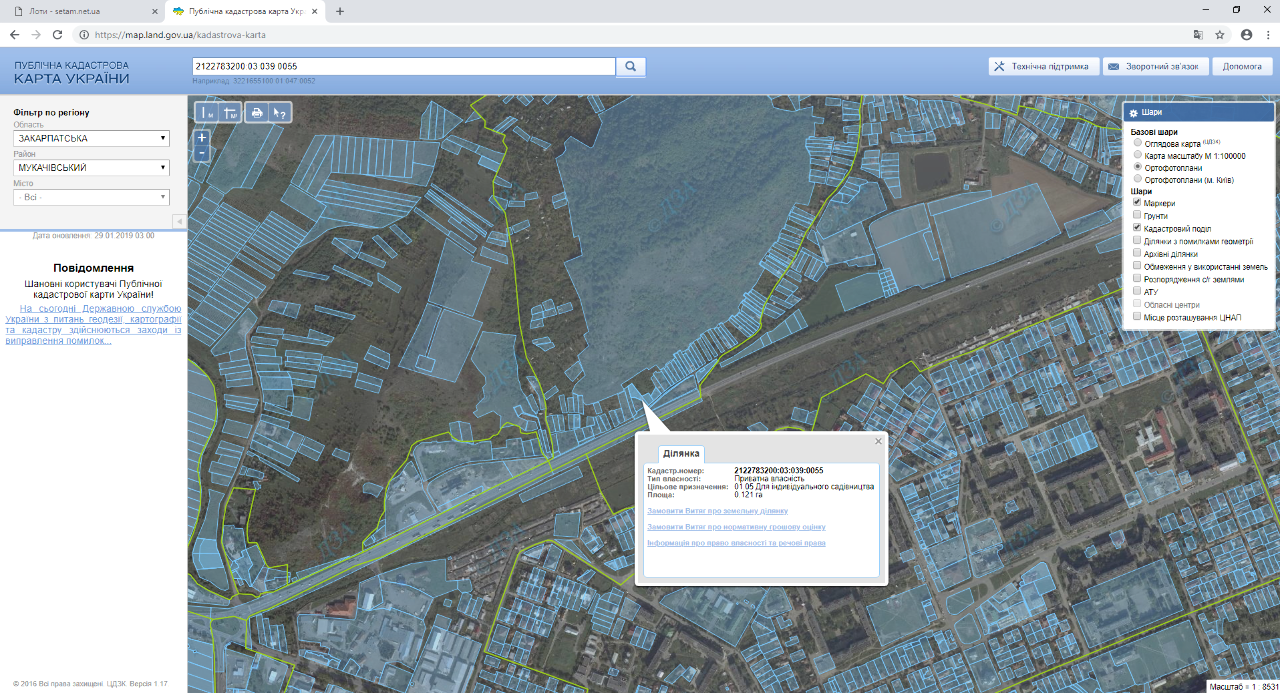Bookmark this page with star icon
The image size is (1280, 693).
click(1220, 34)
